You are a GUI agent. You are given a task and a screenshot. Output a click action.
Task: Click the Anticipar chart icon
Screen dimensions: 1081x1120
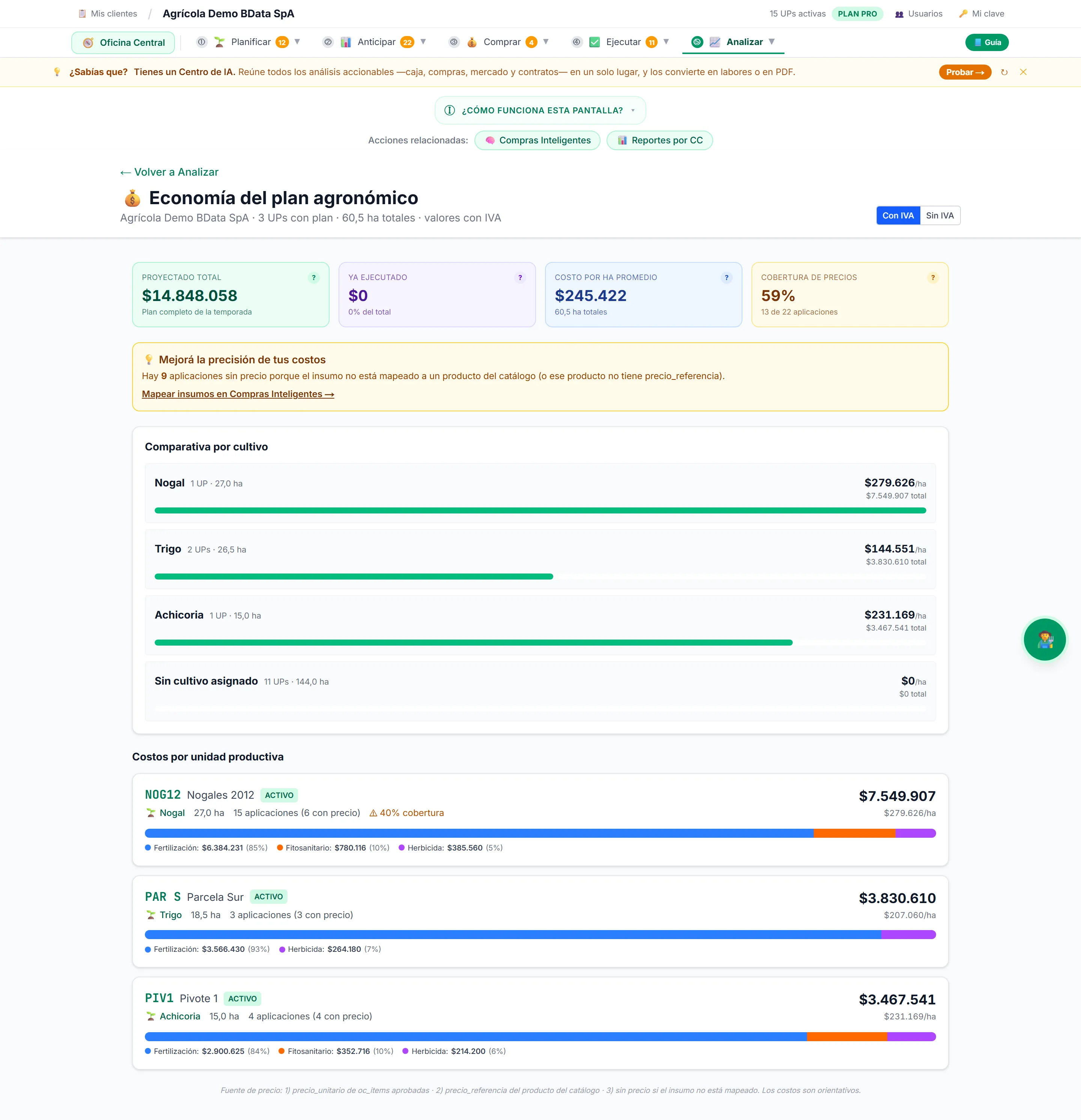click(346, 42)
